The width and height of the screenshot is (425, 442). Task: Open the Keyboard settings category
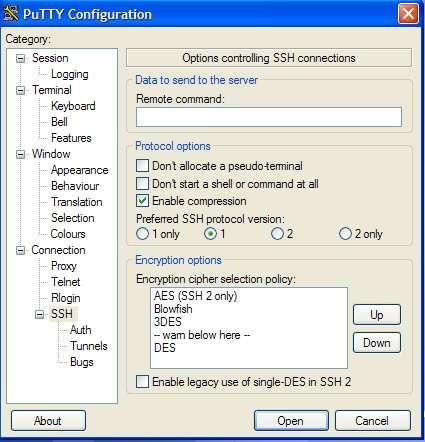[x=73, y=106]
